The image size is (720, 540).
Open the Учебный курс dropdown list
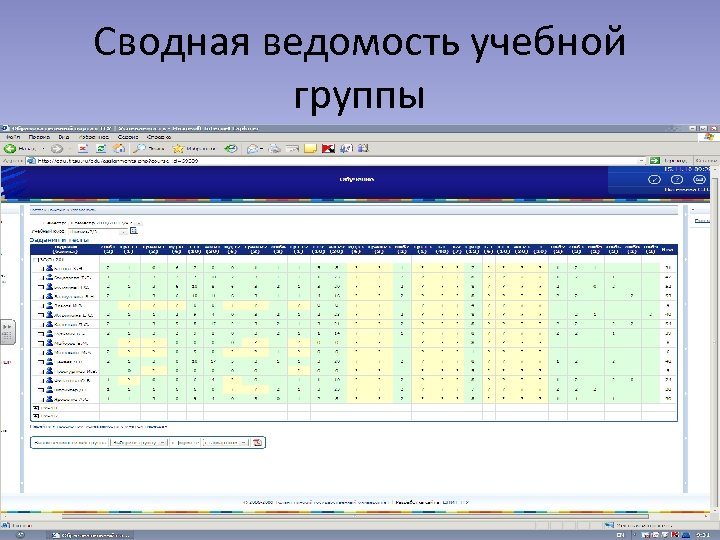tap(98, 231)
